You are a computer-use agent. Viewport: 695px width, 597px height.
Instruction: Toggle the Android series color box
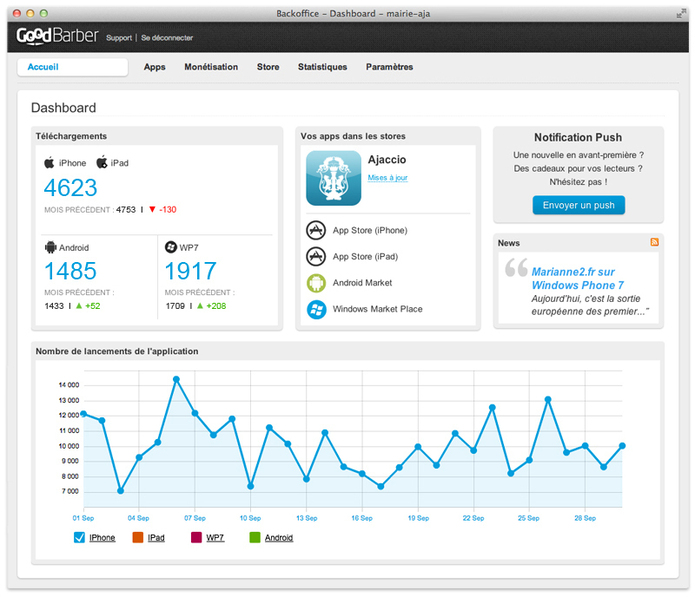coord(254,538)
